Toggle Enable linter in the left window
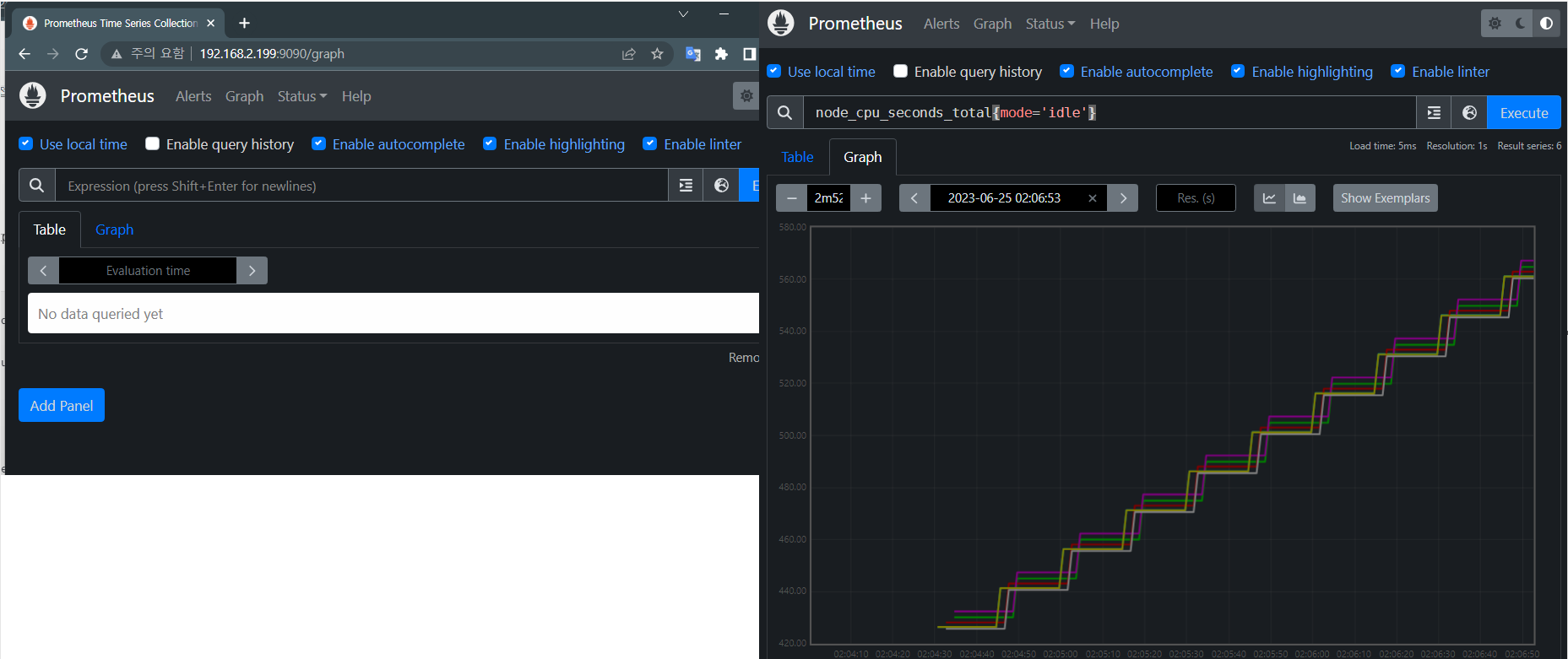This screenshot has height=659, width=1568. (x=650, y=143)
